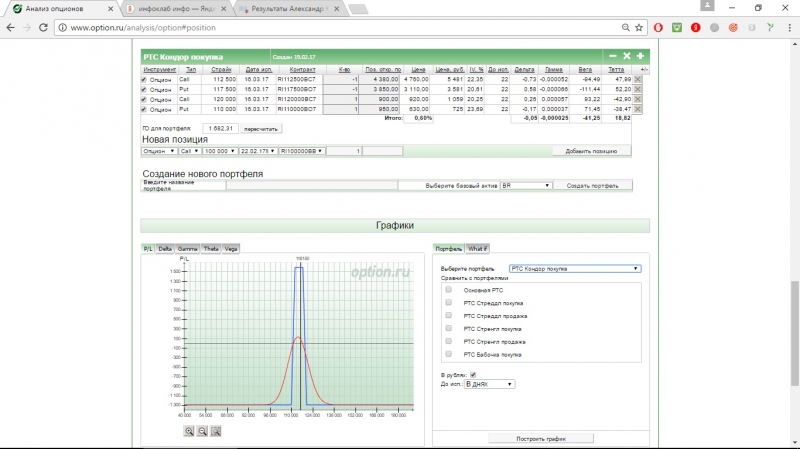The image size is (800, 449).
Task: Delete the 112 500 Call option row
Action: [x=638, y=79]
